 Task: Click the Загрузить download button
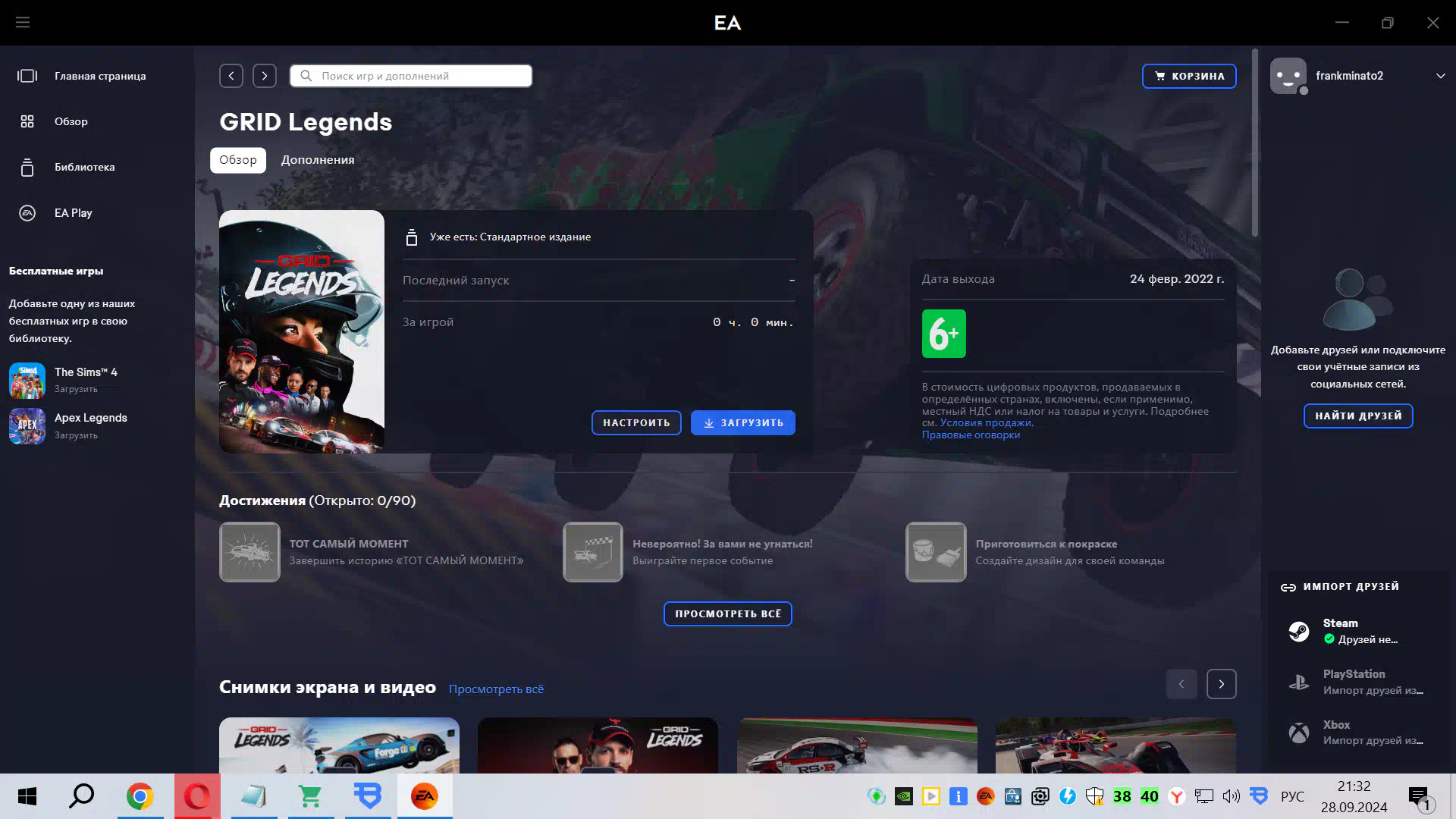coord(743,422)
